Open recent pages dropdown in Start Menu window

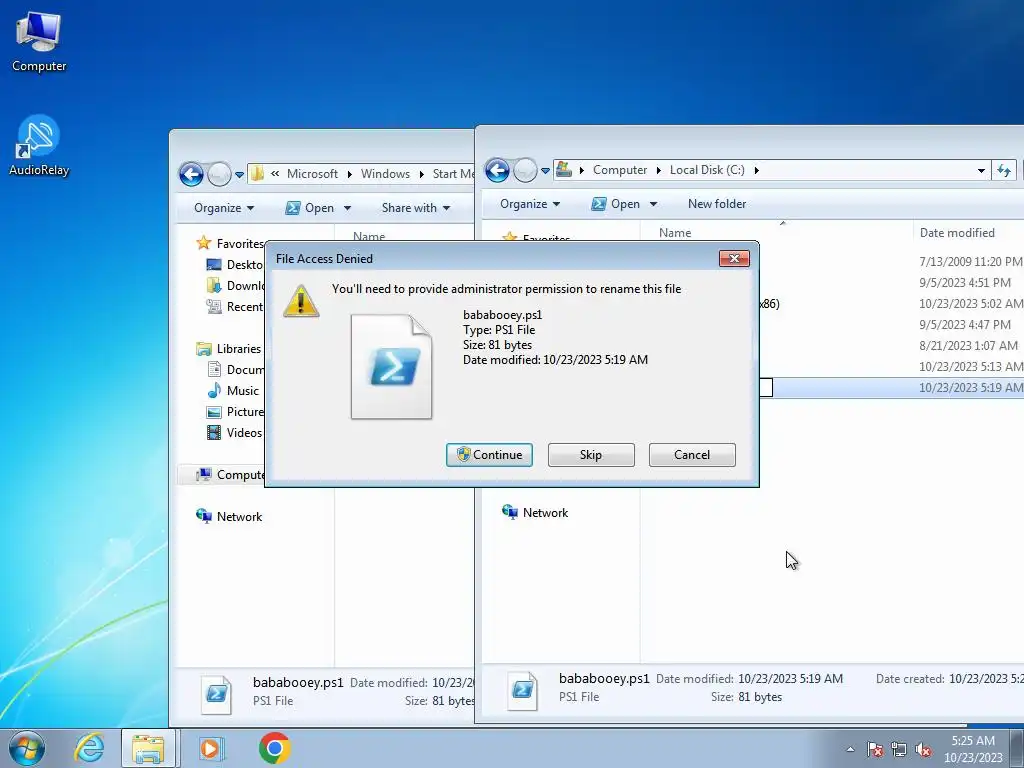point(240,174)
